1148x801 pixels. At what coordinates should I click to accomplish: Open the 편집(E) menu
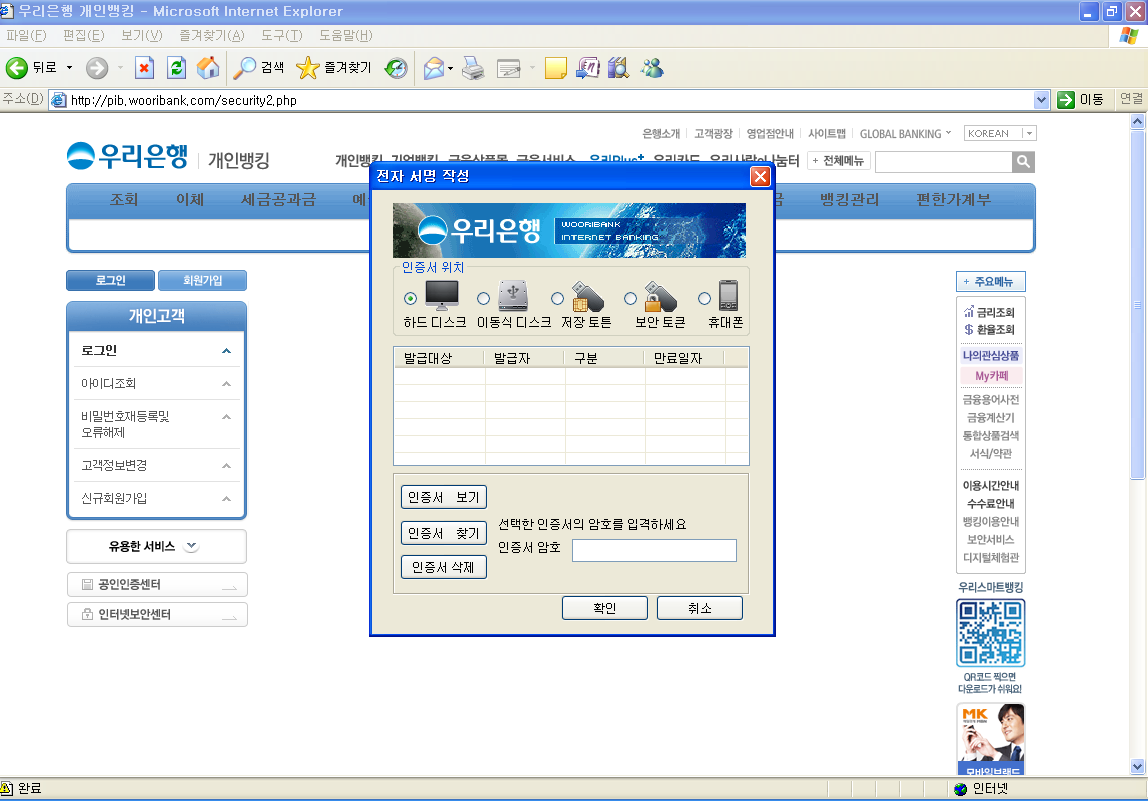83,35
